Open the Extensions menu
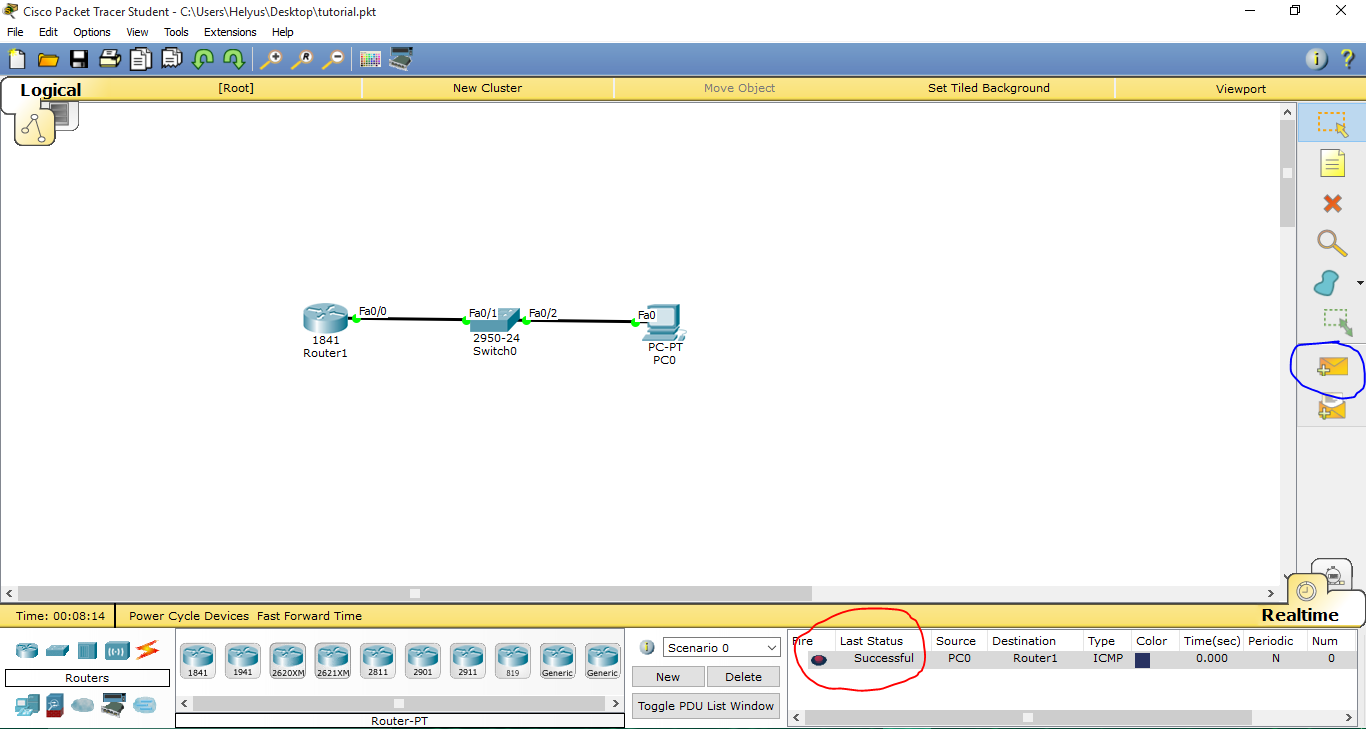 click(x=230, y=32)
